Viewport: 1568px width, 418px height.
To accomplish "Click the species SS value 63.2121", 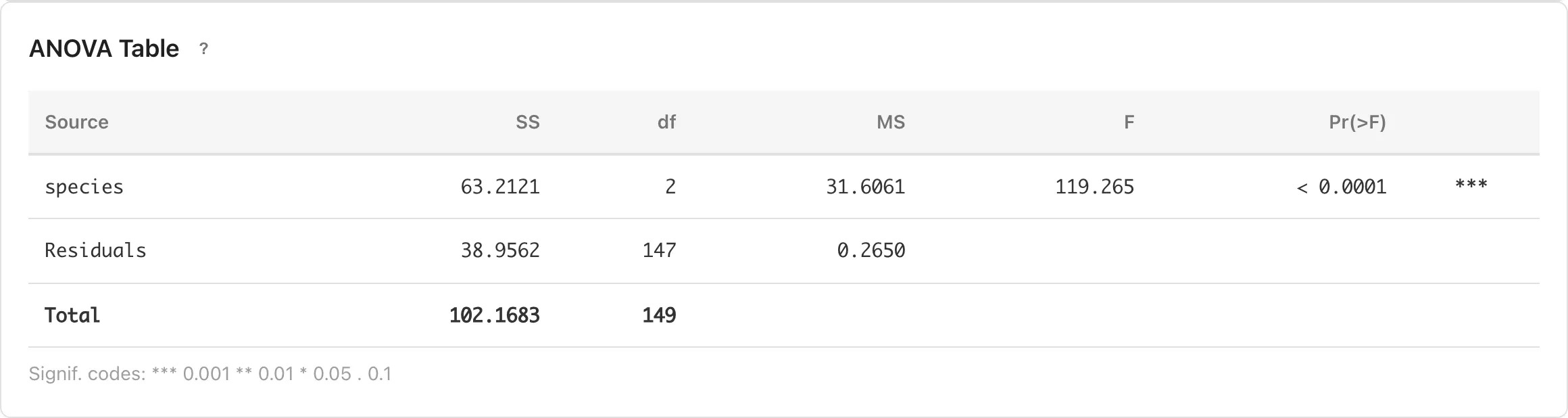I will click(500, 187).
